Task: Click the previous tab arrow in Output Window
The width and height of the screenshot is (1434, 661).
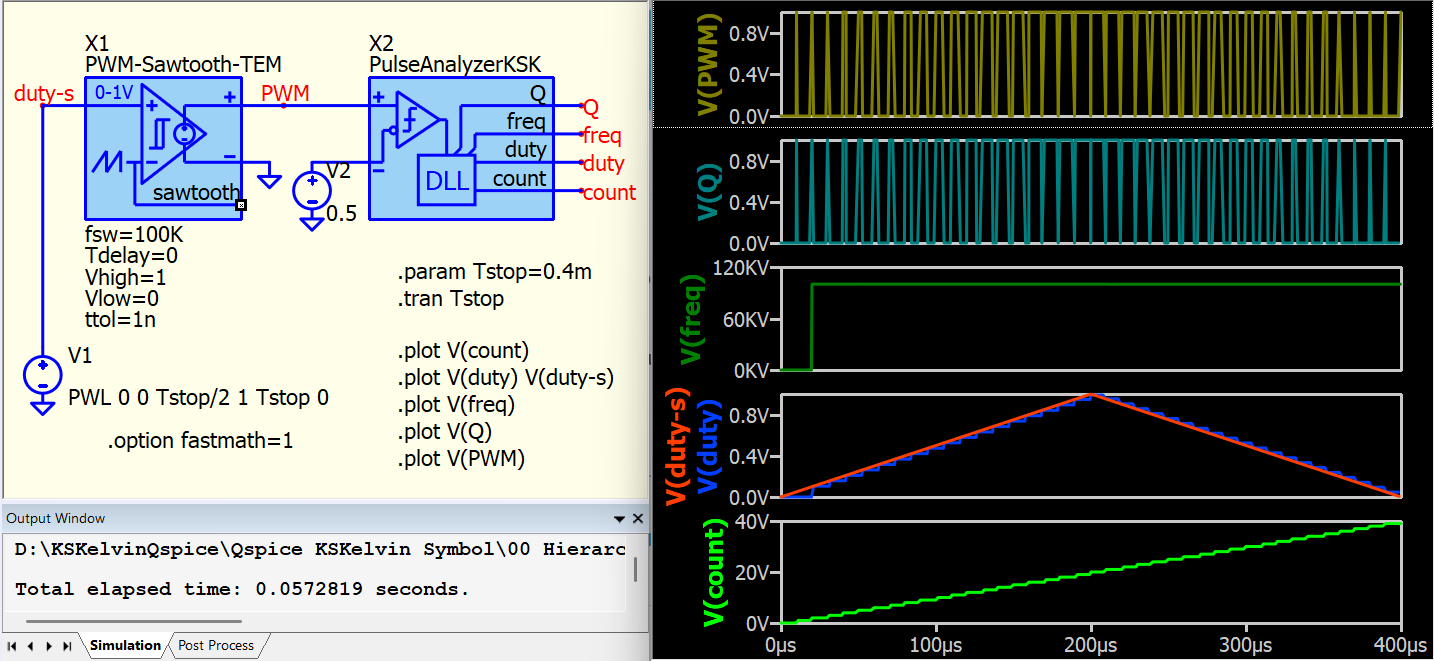Action: click(x=30, y=646)
